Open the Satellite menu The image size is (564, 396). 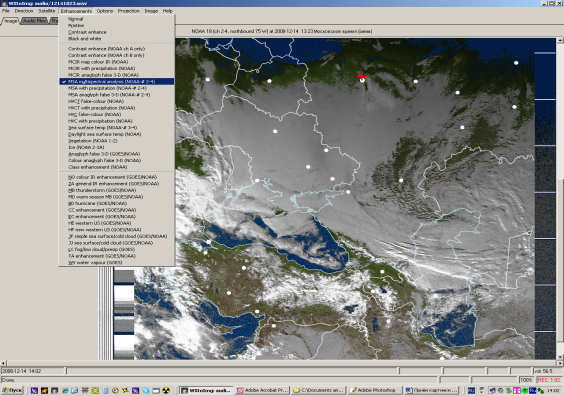47,11
